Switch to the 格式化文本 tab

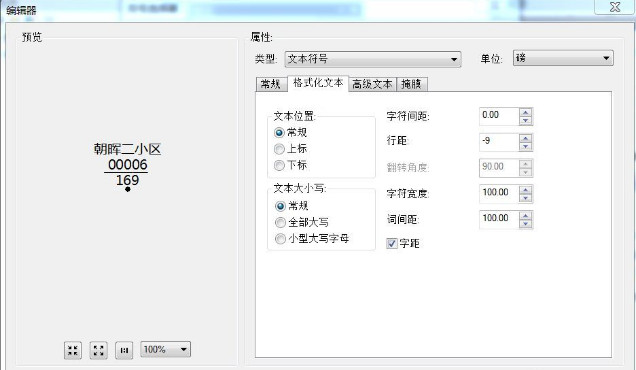click(318, 83)
